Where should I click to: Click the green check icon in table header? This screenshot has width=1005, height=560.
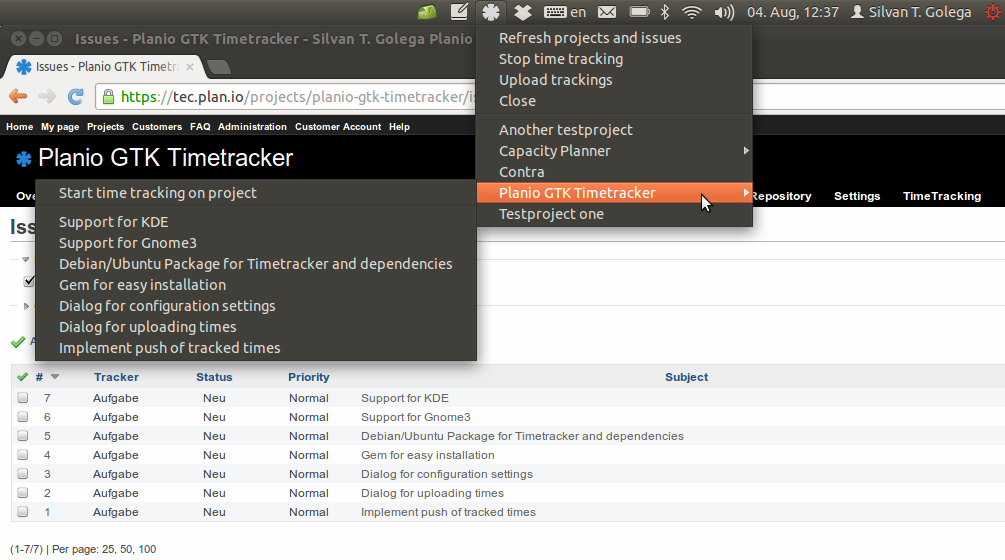pyautogui.click(x=22, y=377)
